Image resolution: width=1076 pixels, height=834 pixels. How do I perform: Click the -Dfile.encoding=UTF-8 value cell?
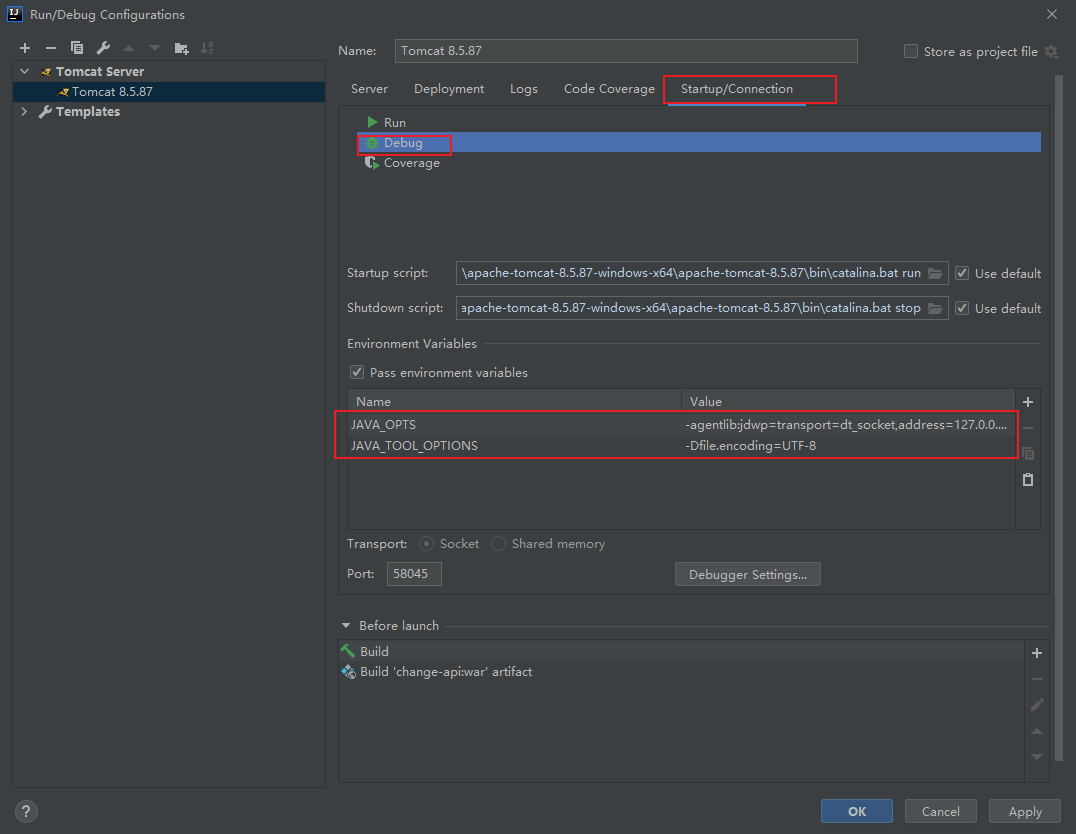coord(848,445)
